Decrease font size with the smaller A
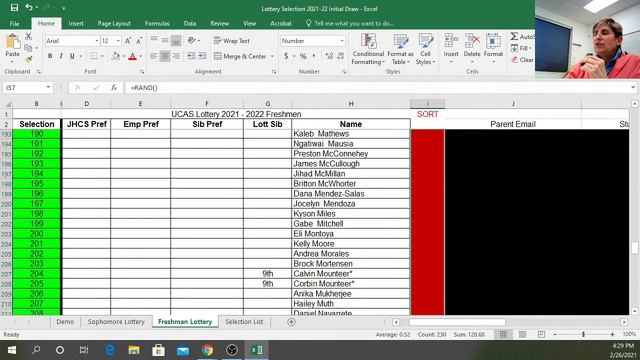The width and height of the screenshot is (640, 360). (139, 41)
